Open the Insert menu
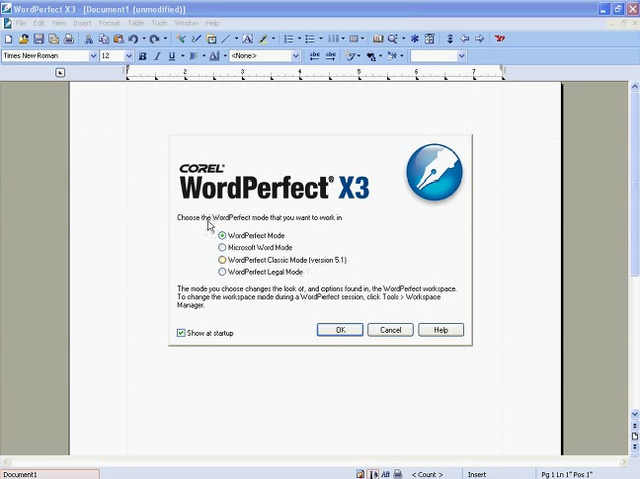The width and height of the screenshot is (640, 479). [x=82, y=23]
